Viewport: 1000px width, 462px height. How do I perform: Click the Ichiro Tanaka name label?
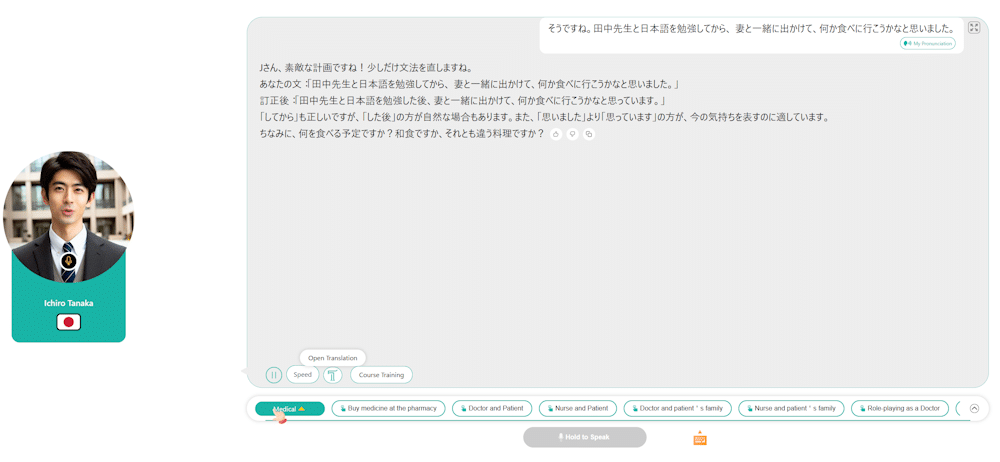pyautogui.click(x=68, y=303)
